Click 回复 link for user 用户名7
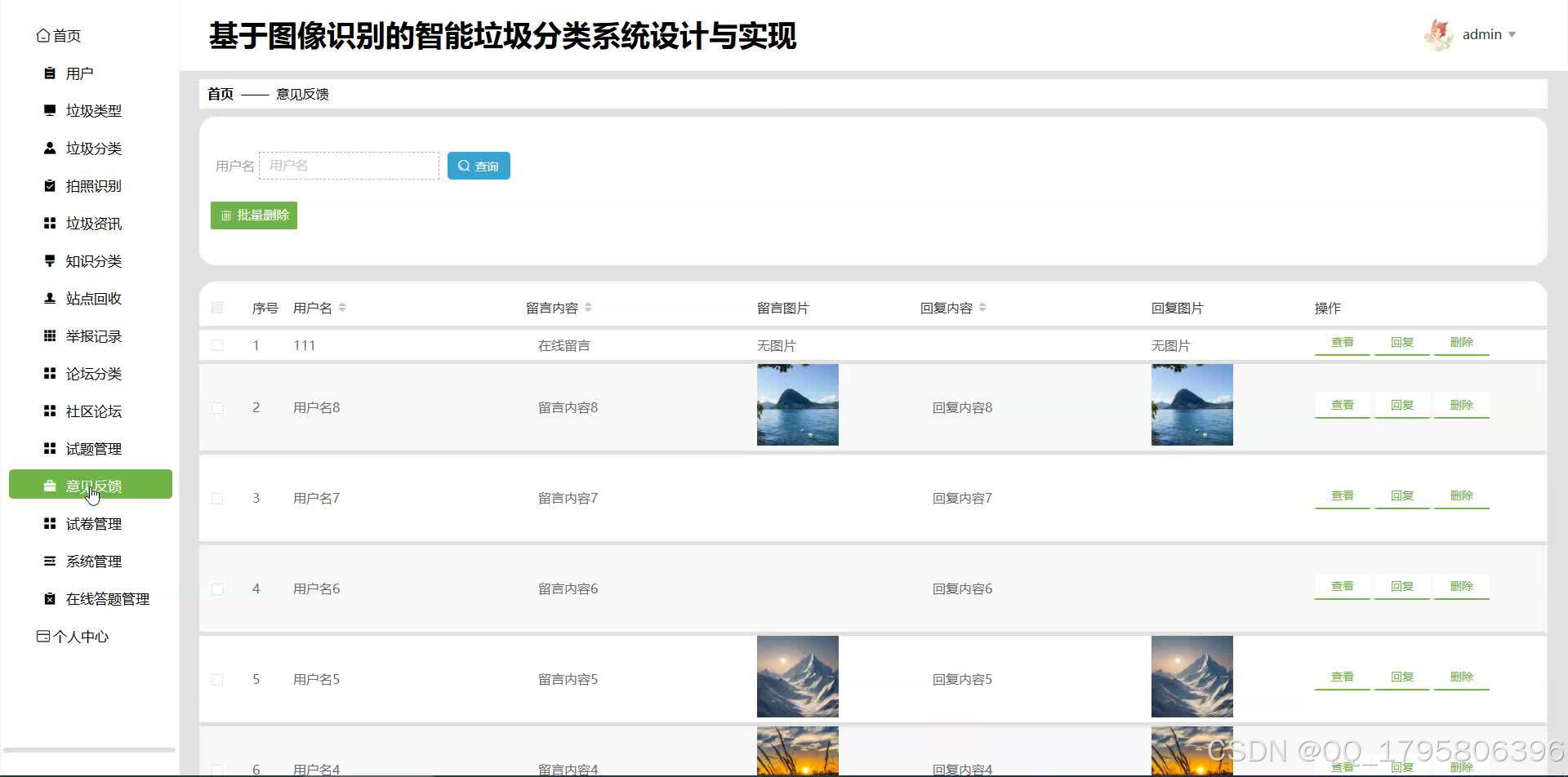This screenshot has height=777, width=1568. point(1401,495)
